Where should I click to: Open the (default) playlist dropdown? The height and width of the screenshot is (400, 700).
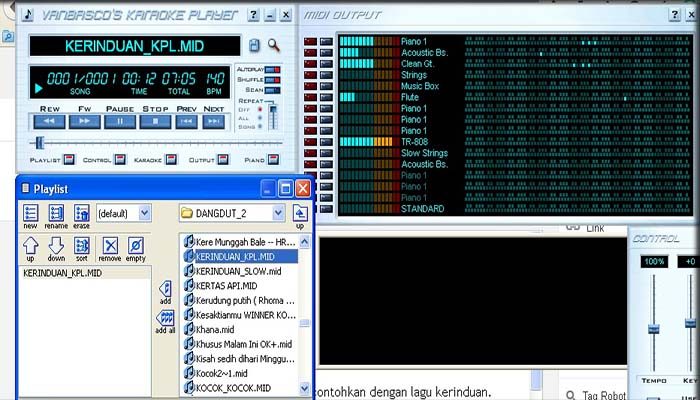145,213
